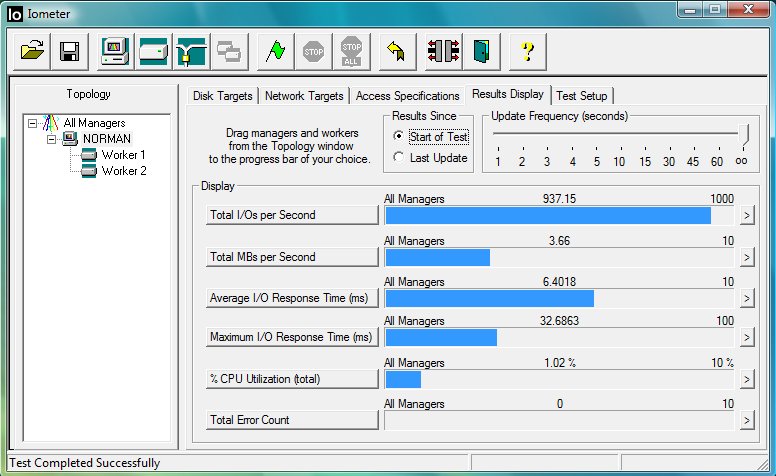Viewport: 776px width, 476px height.
Task: Select Worker 1 in topology tree
Action: (x=123, y=155)
